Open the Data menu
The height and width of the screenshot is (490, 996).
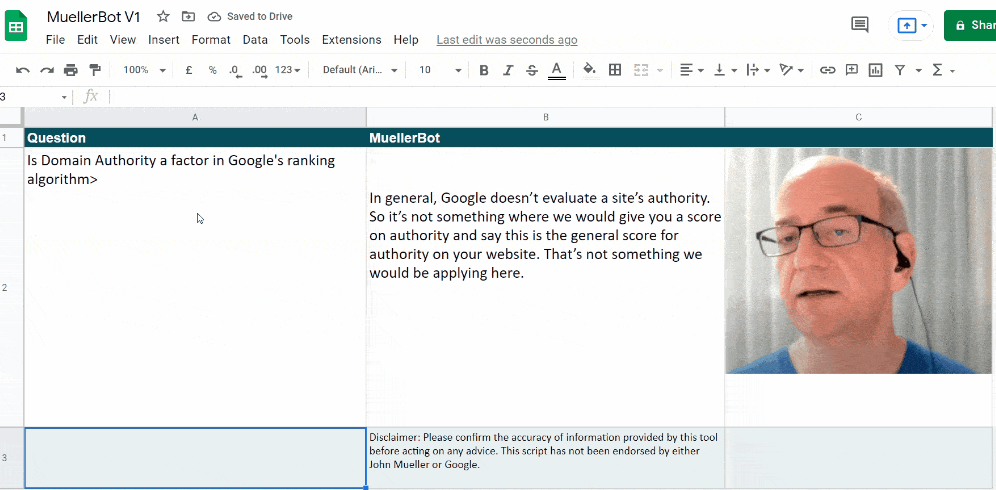pyautogui.click(x=255, y=39)
